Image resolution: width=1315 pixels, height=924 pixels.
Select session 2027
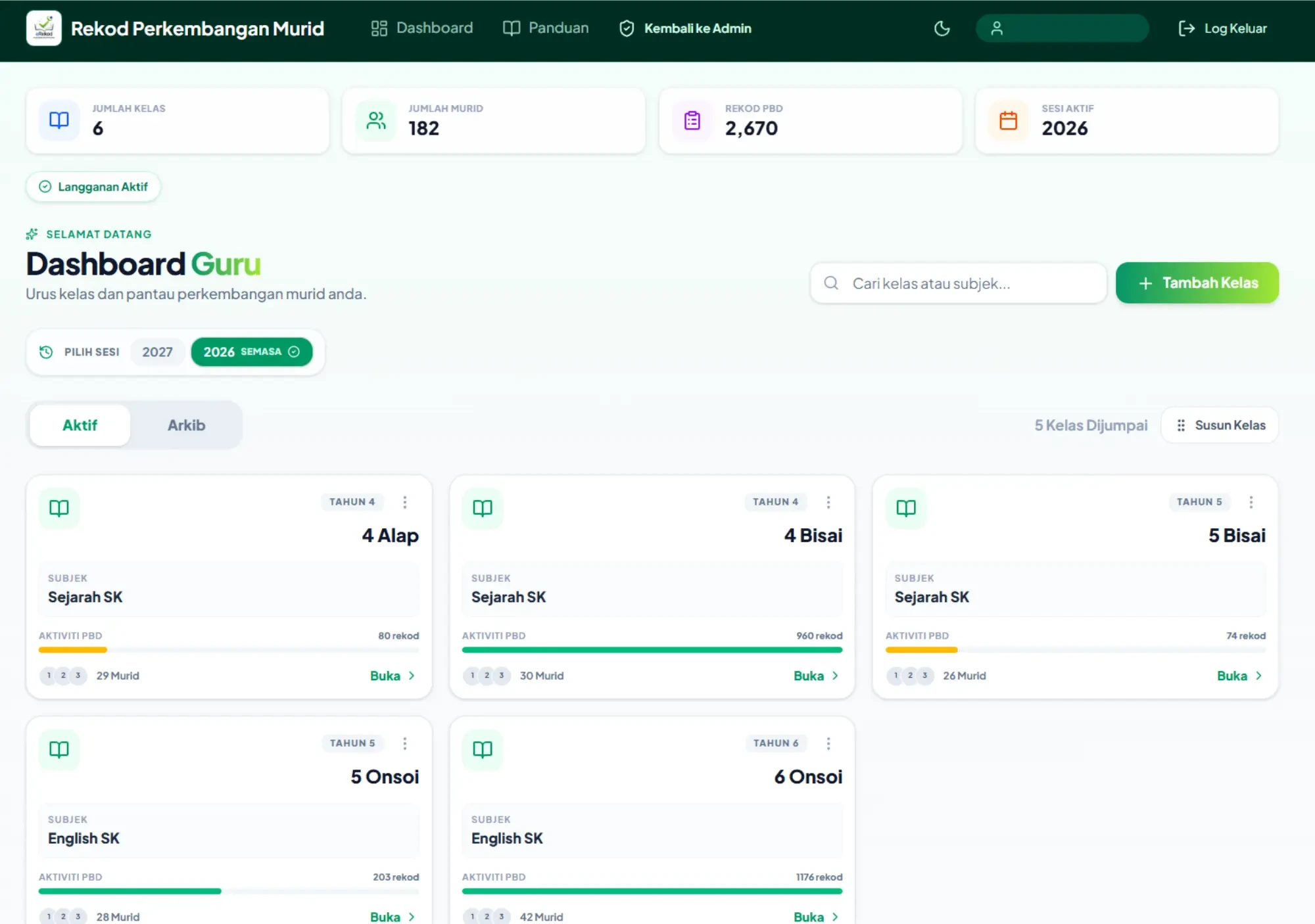157,352
